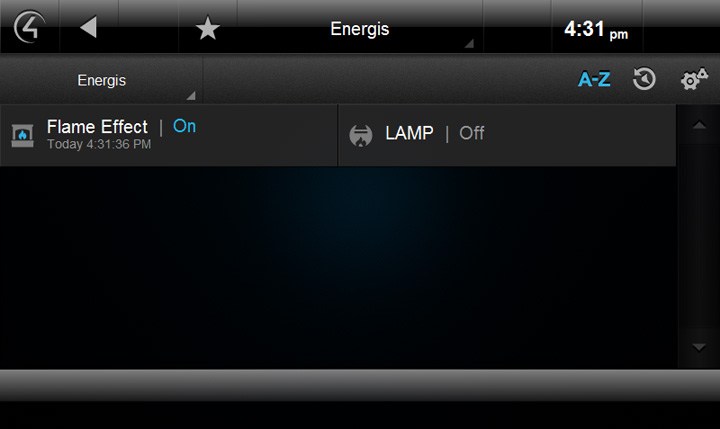Click the Flame Effect fireplace icon
The image size is (720, 429).
(22, 135)
